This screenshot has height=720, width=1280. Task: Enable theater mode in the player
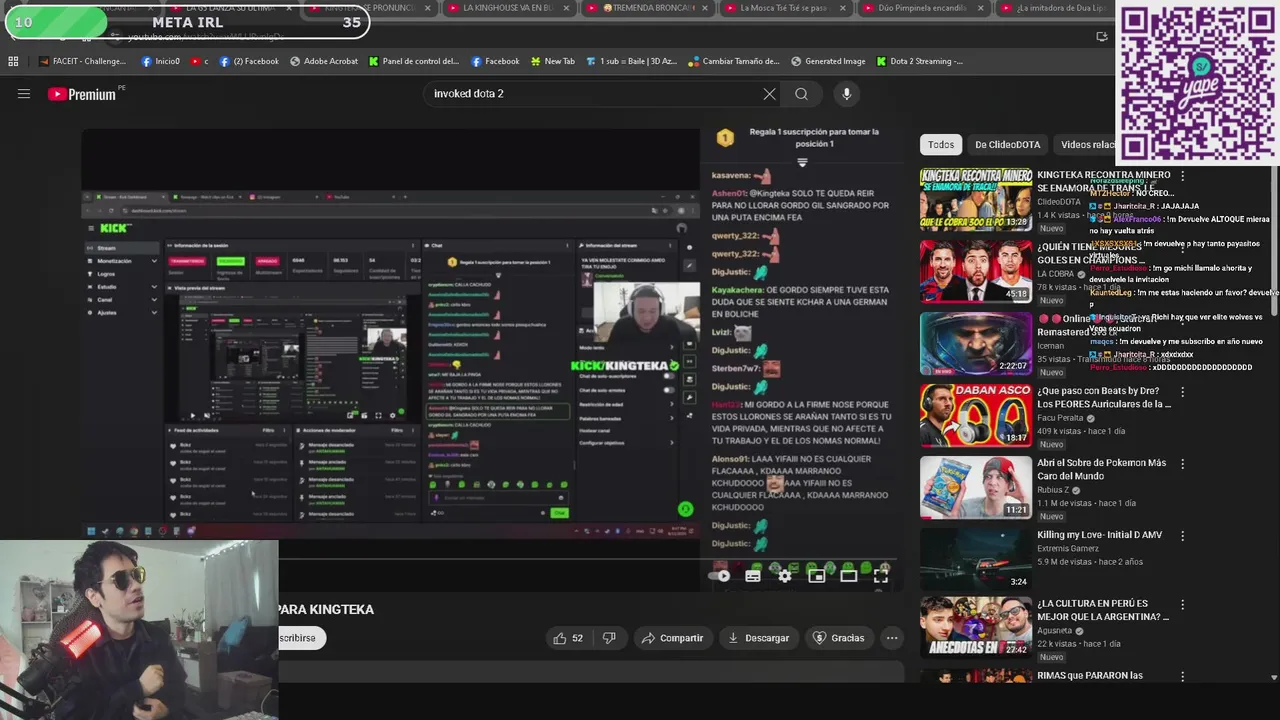[849, 575]
